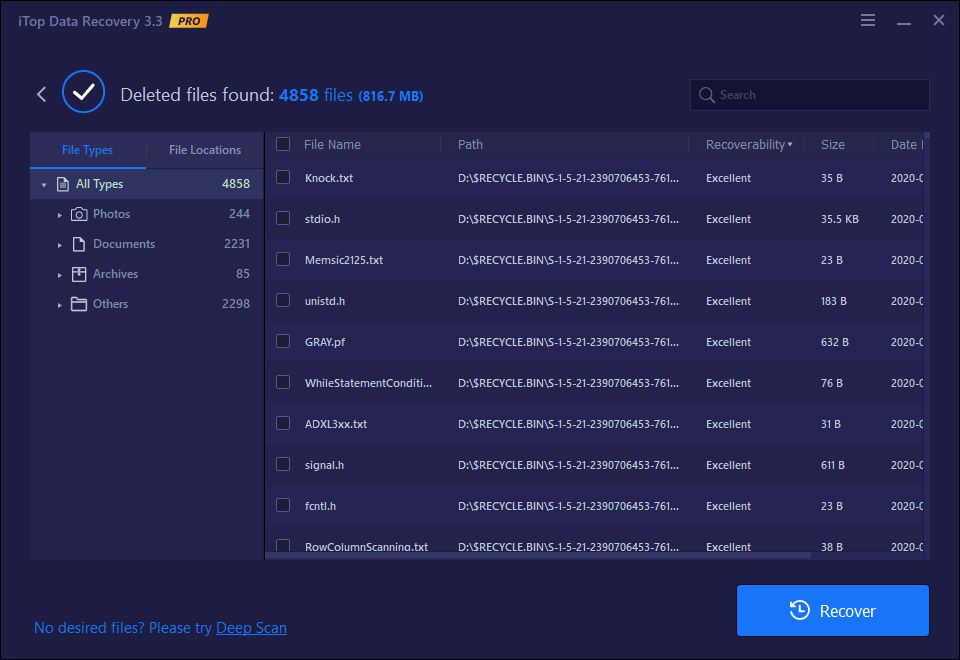Click the Recover button
This screenshot has height=660, width=960.
pyautogui.click(x=833, y=610)
